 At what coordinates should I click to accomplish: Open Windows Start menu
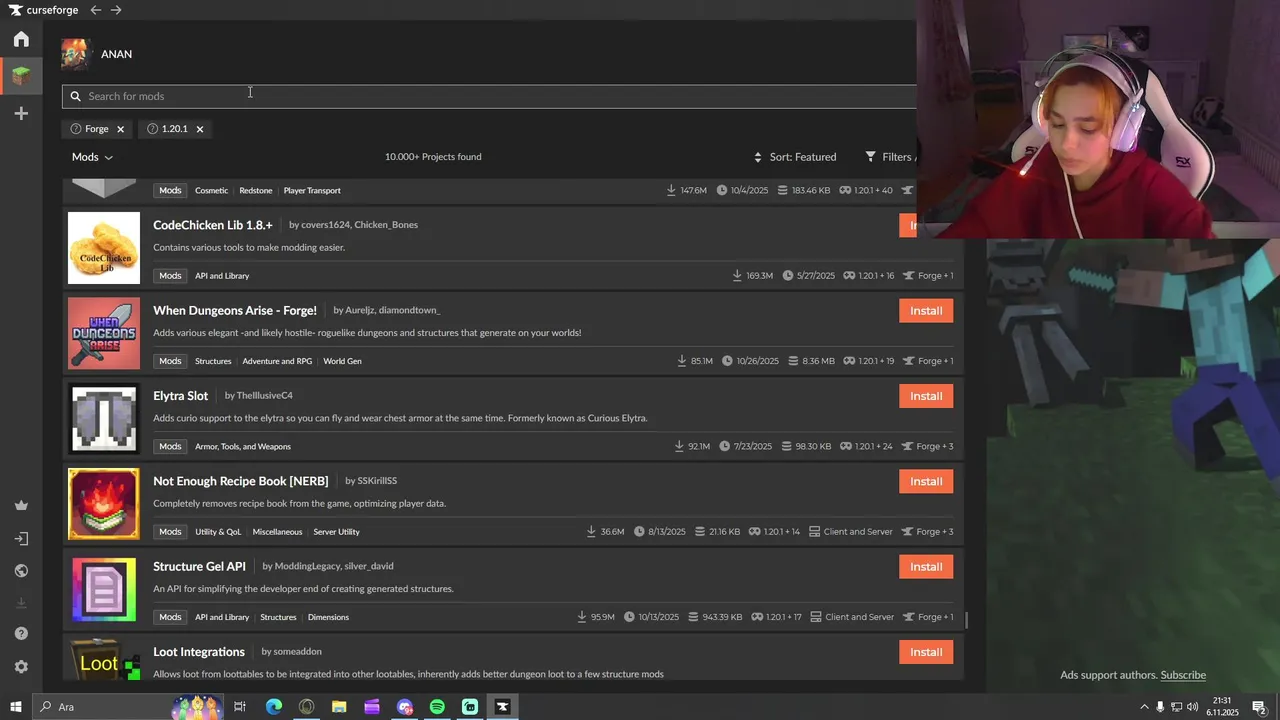pyautogui.click(x=15, y=707)
